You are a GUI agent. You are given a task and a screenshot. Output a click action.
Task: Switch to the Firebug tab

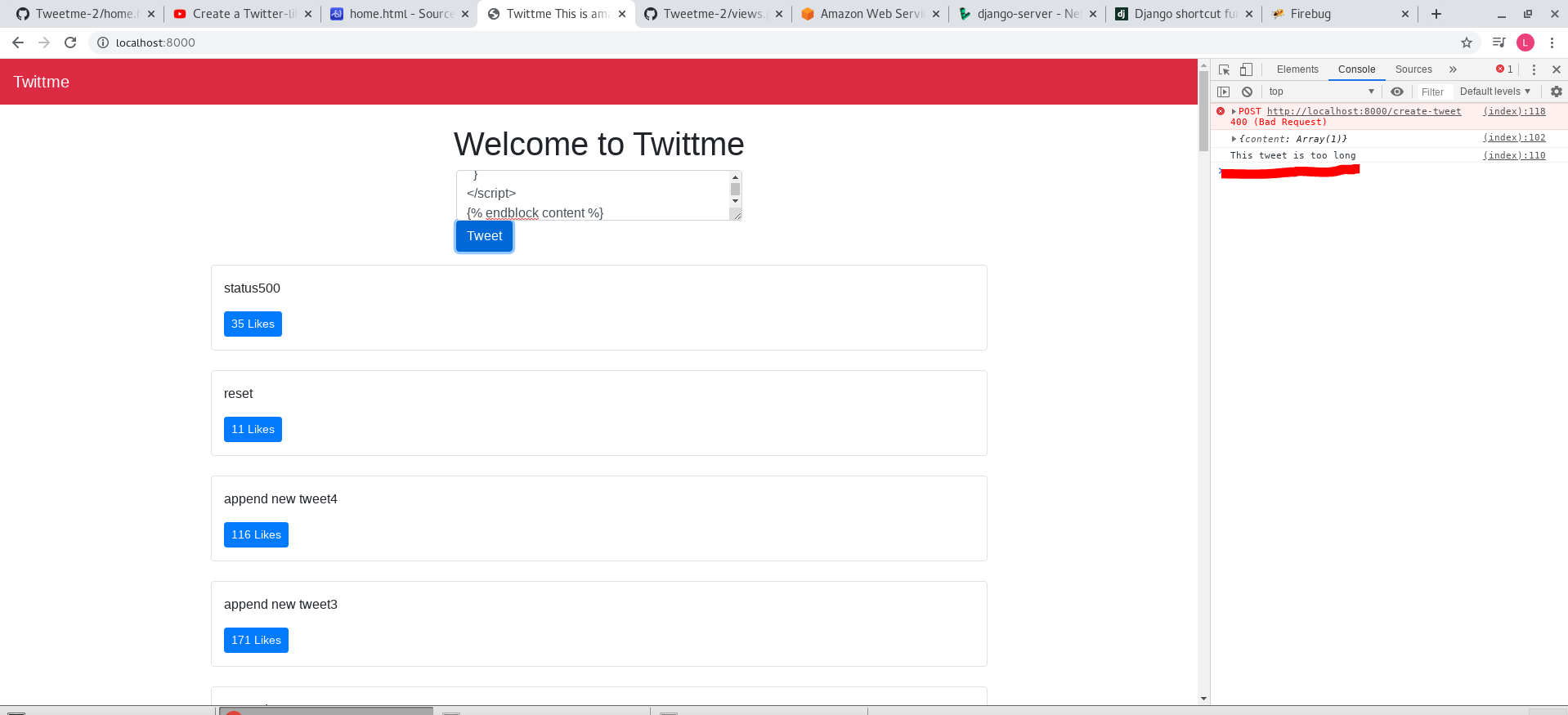click(1341, 14)
